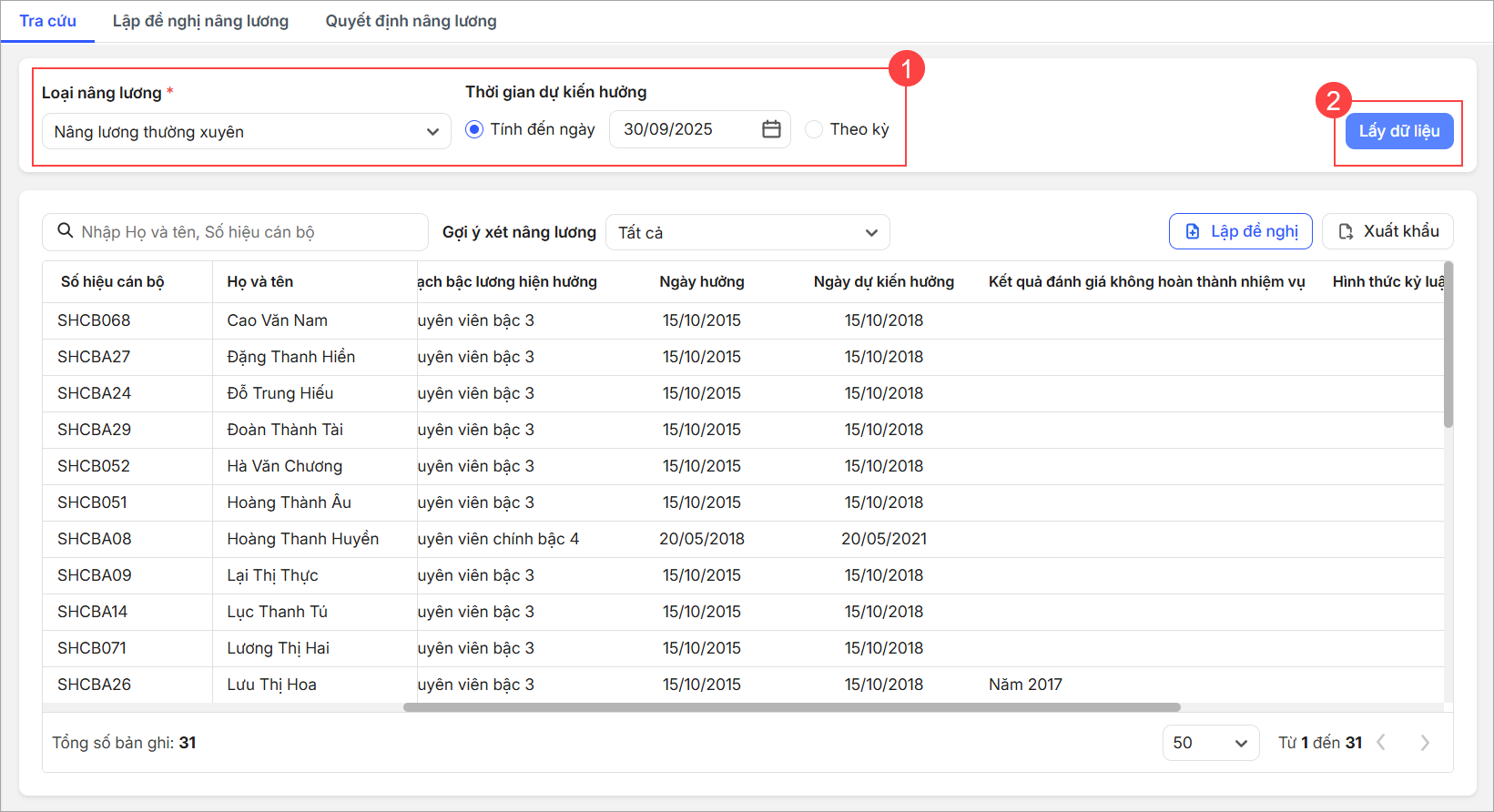Open the Quyết định nâng lương tab

coord(411,21)
